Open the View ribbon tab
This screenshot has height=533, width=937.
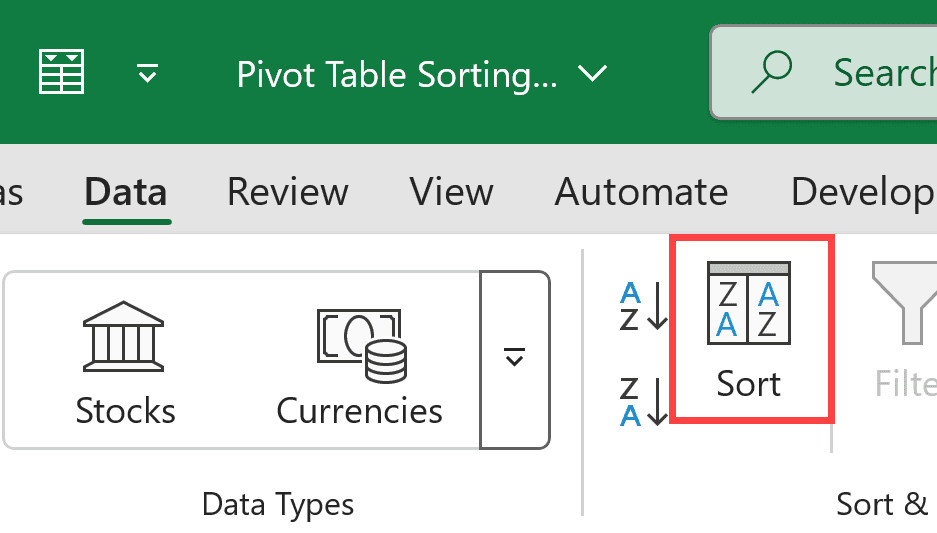click(x=452, y=191)
